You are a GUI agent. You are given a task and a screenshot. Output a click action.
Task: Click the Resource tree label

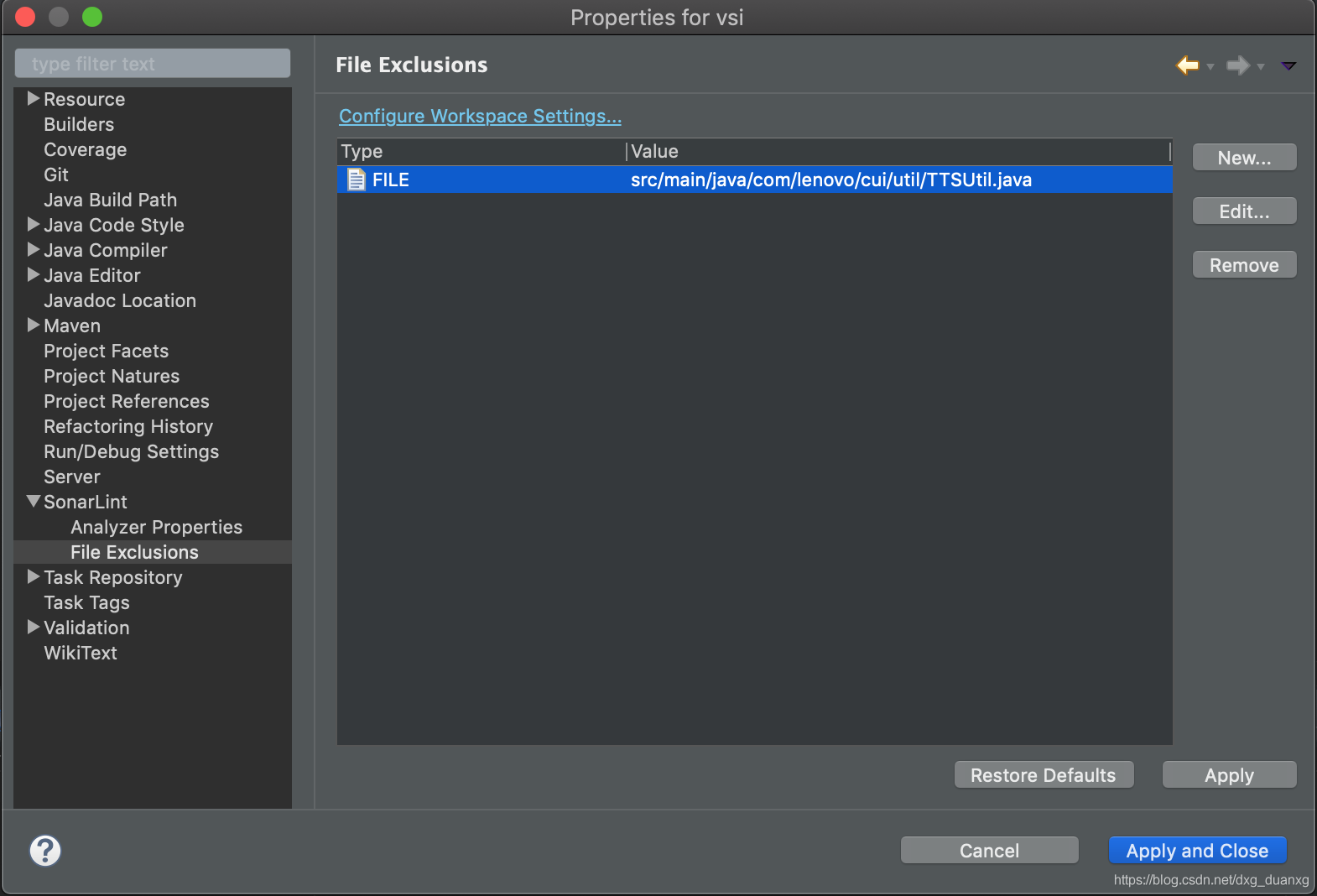coord(85,99)
